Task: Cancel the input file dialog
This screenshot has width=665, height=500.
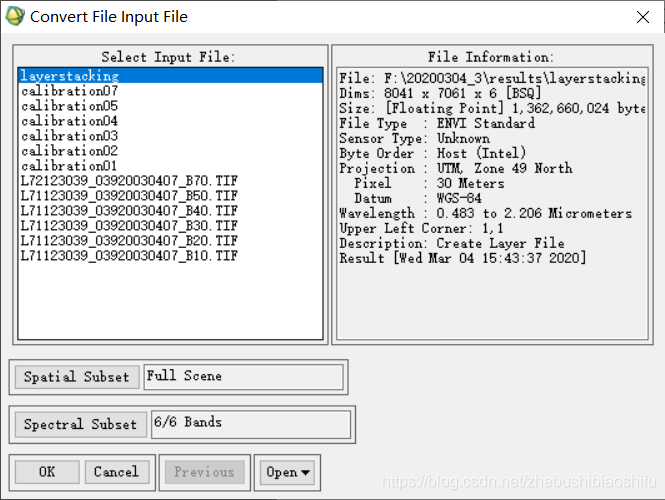Action: pyautogui.click(x=117, y=472)
